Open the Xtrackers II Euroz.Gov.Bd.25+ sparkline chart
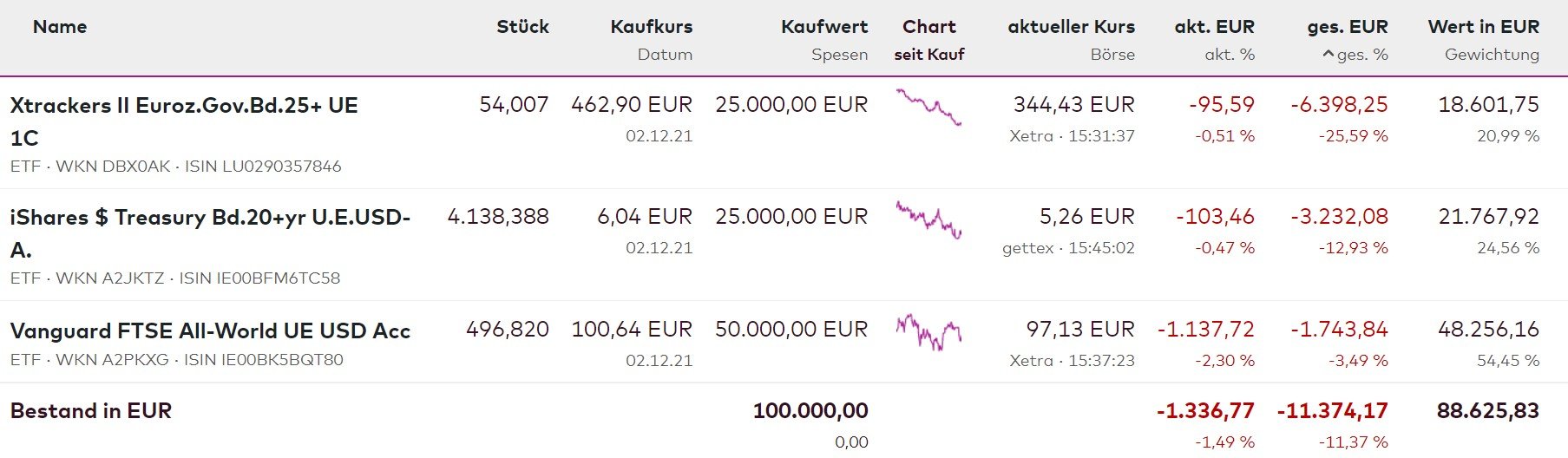The height and width of the screenshot is (458, 1568). coord(928,108)
